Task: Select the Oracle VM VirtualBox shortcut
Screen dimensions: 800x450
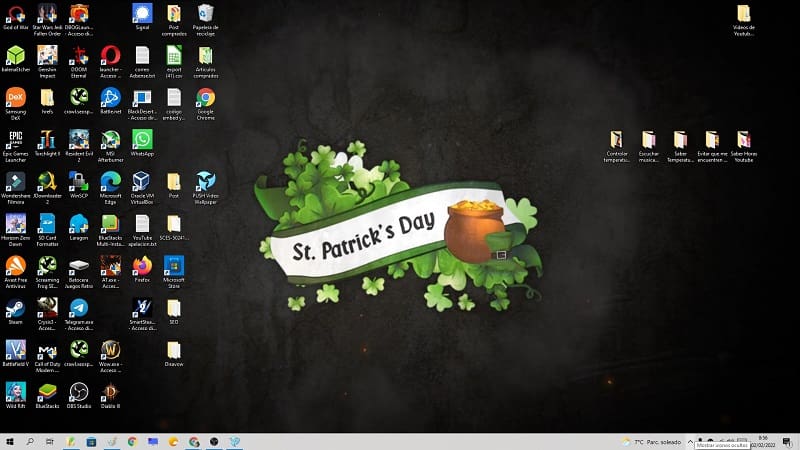Action: pyautogui.click(x=142, y=188)
